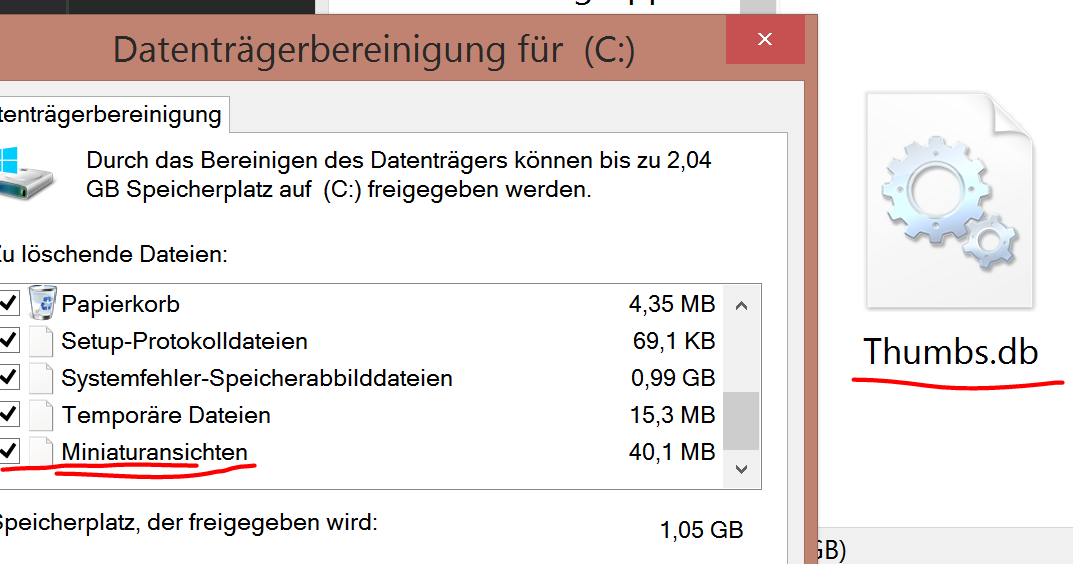Uncheck the Miniaturansichten checkbox
Screen dimensions: 1073x564
[x=9, y=452]
